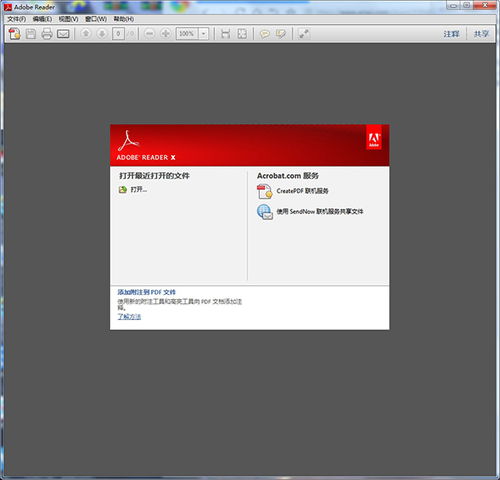Screen dimensions: 500x480
Task: Close the Adobe Reader window
Action: coord(485,5)
